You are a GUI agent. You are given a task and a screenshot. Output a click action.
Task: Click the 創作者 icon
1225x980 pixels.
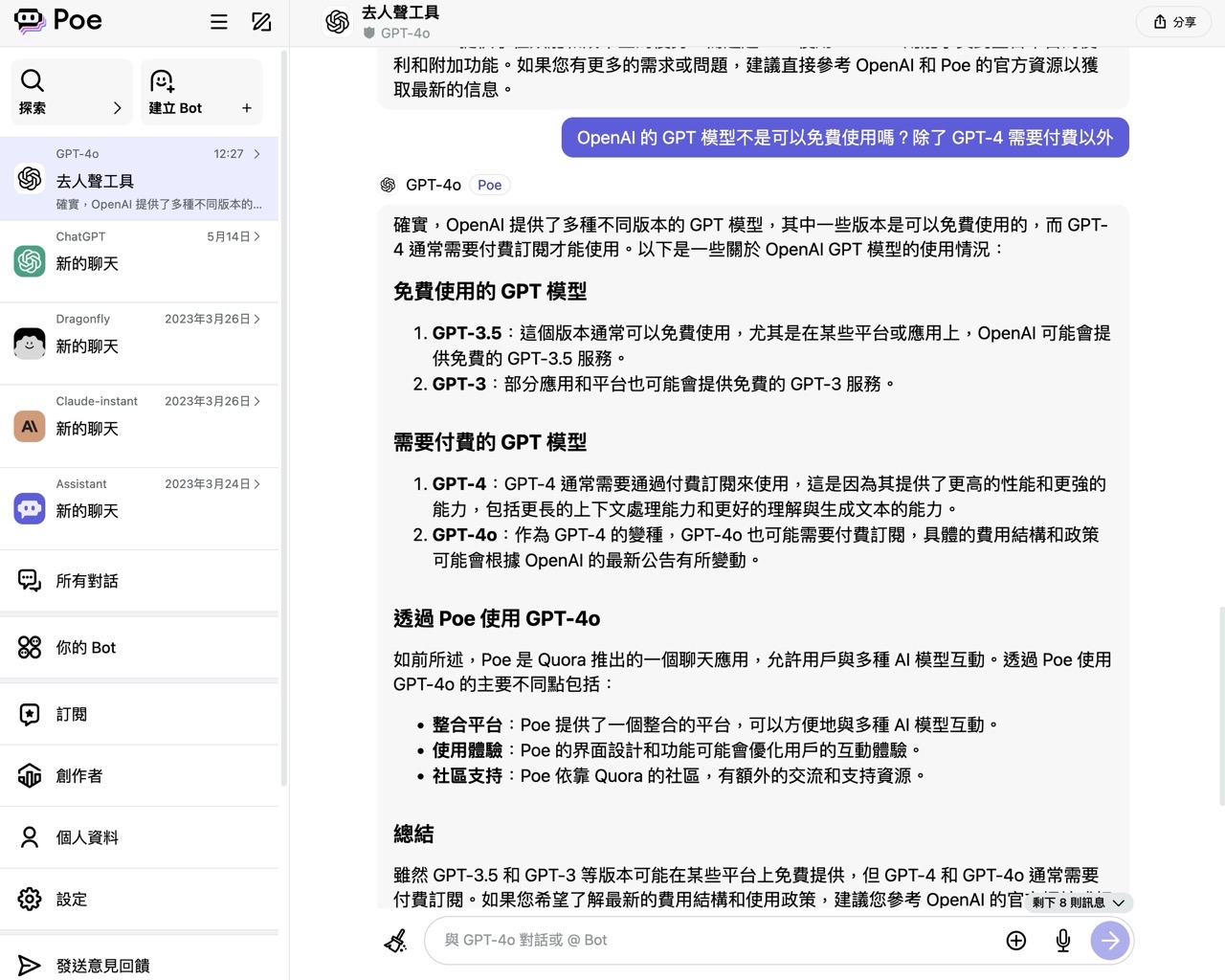point(30,775)
